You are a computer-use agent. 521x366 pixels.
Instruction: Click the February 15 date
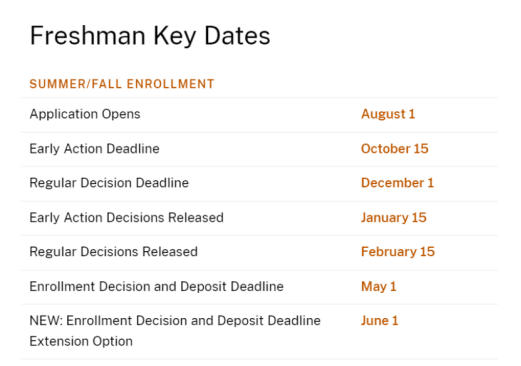[398, 252]
